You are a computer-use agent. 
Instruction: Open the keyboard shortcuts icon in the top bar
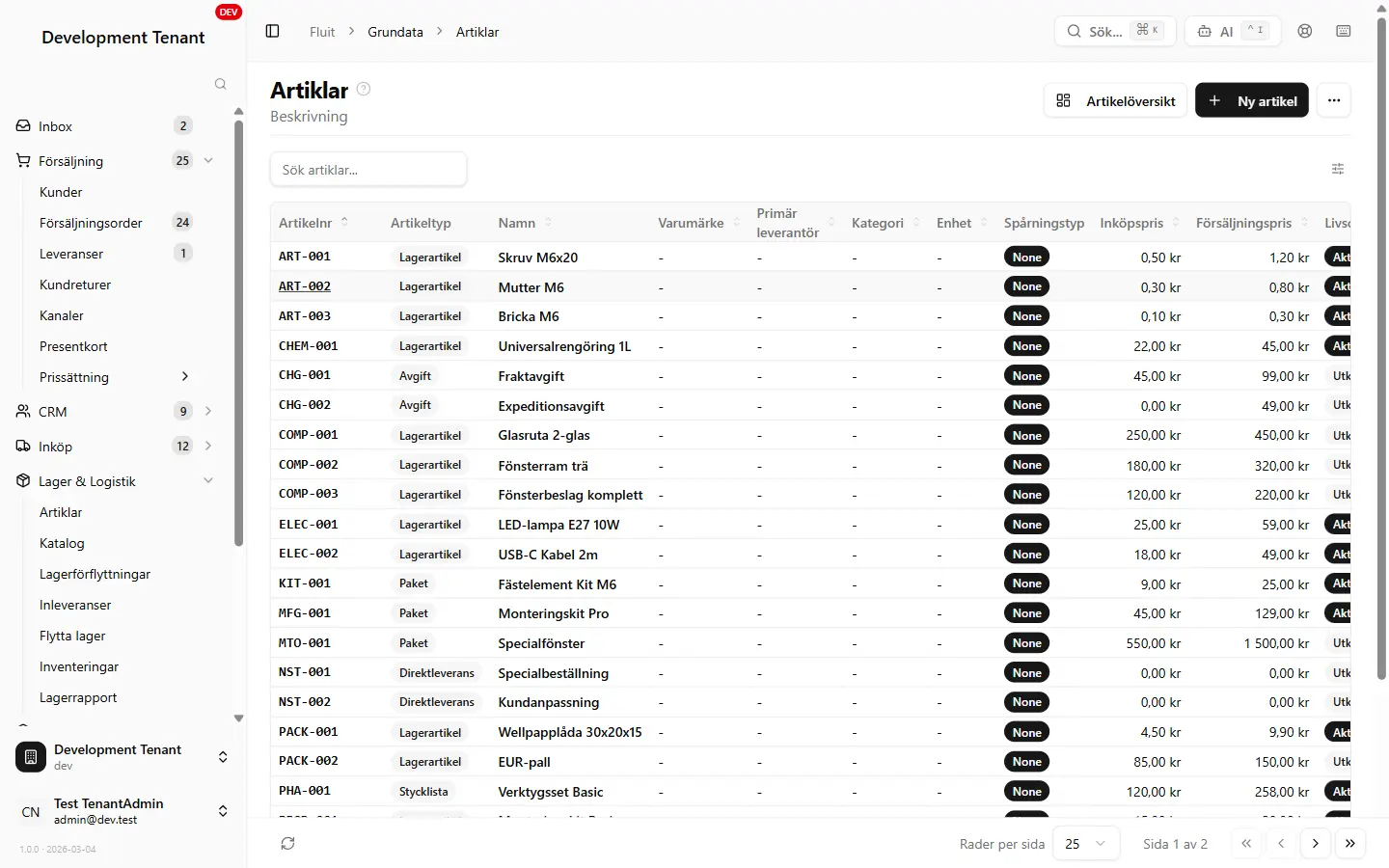tap(1344, 31)
